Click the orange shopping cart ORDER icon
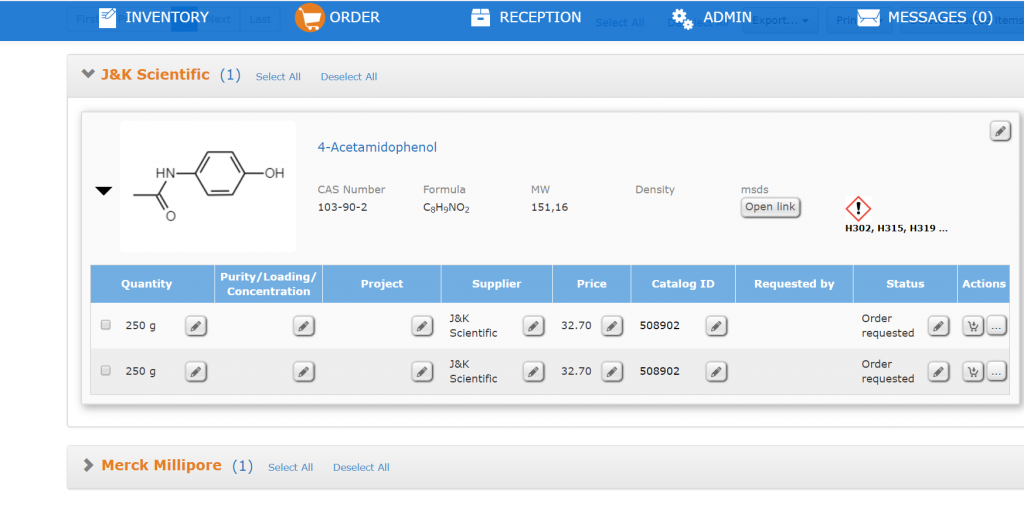Screen dimensions: 1024x506 click(309, 17)
